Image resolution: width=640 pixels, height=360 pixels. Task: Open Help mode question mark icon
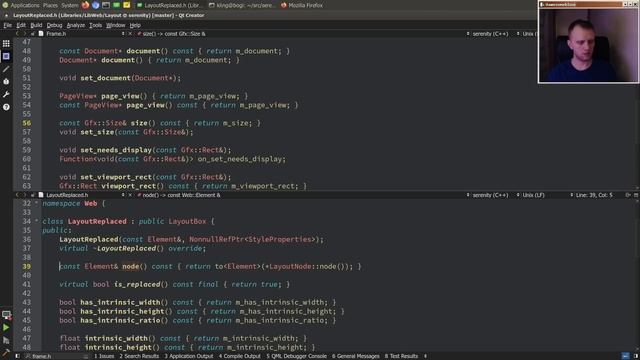click(6, 107)
